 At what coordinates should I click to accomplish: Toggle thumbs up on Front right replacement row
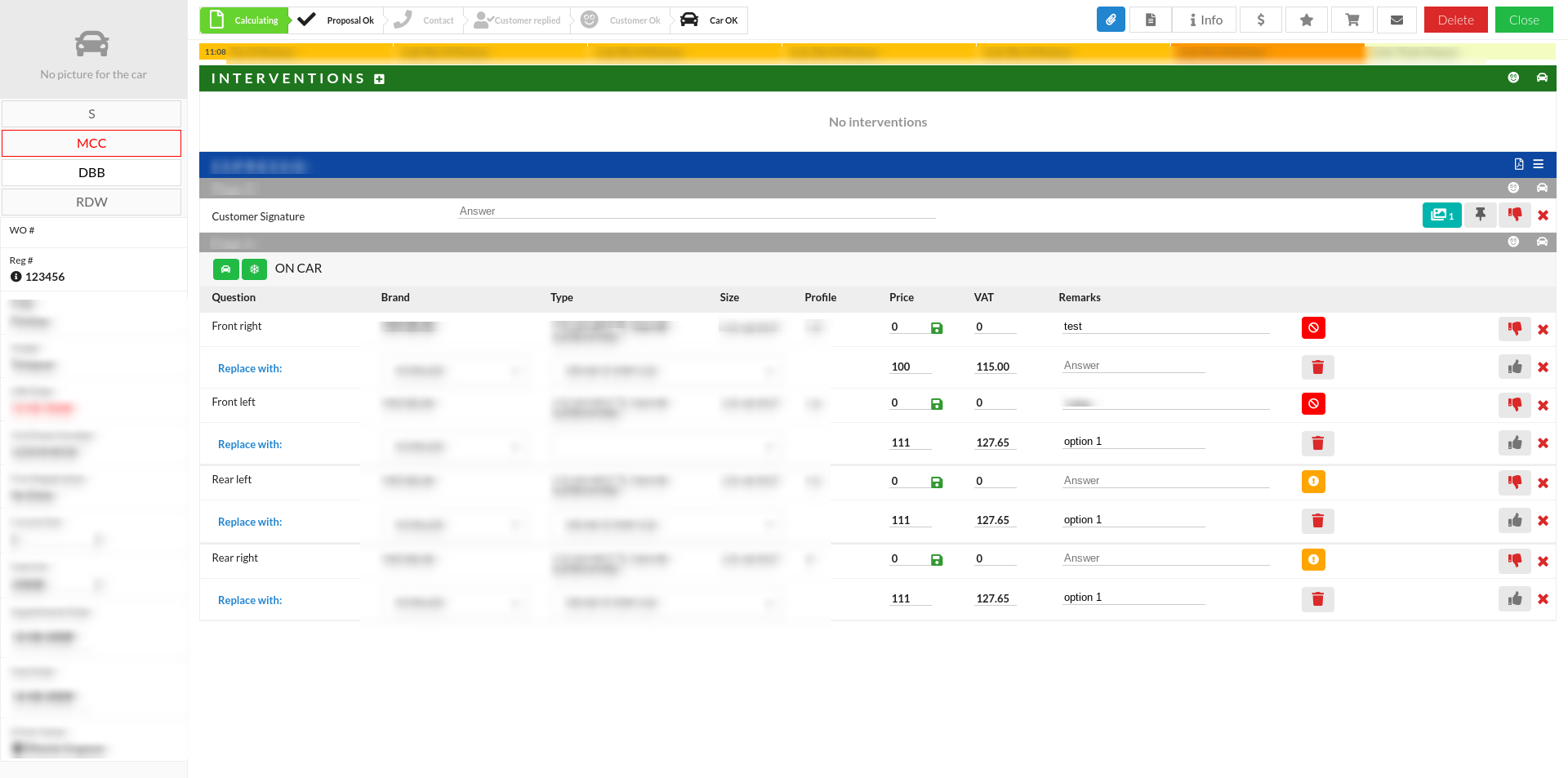[1515, 367]
